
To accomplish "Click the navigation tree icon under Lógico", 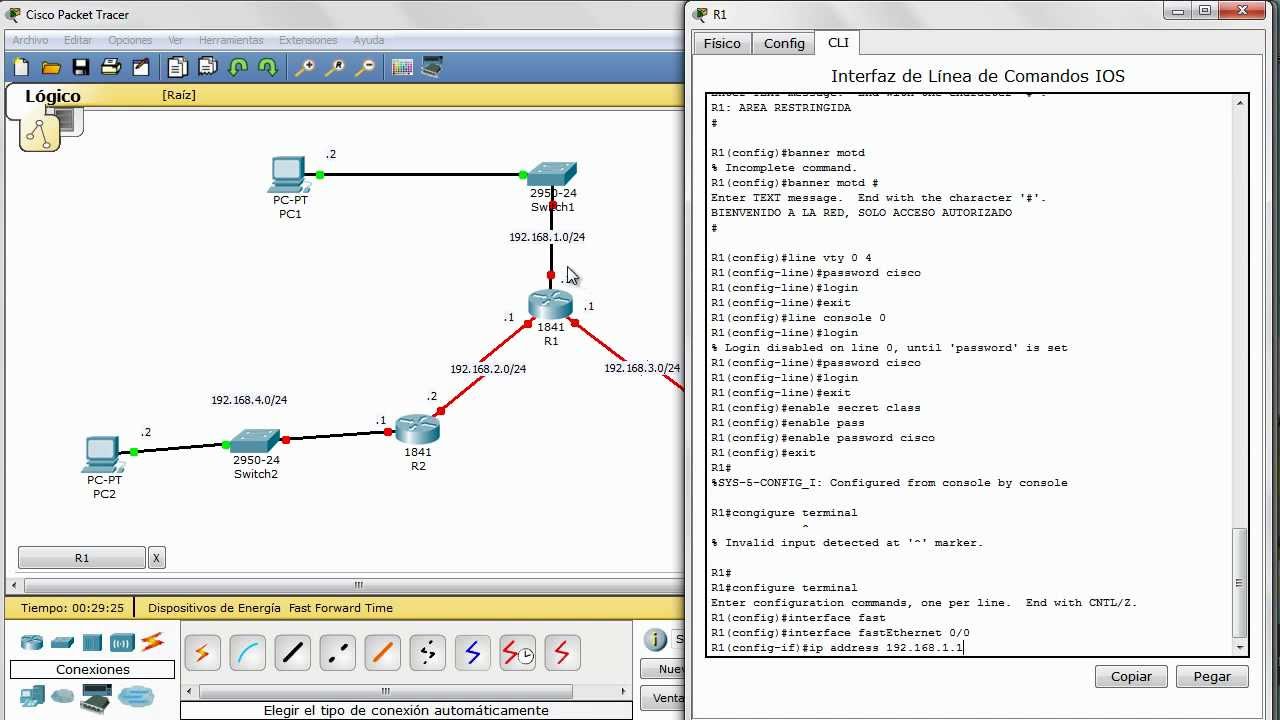I will coord(40,133).
